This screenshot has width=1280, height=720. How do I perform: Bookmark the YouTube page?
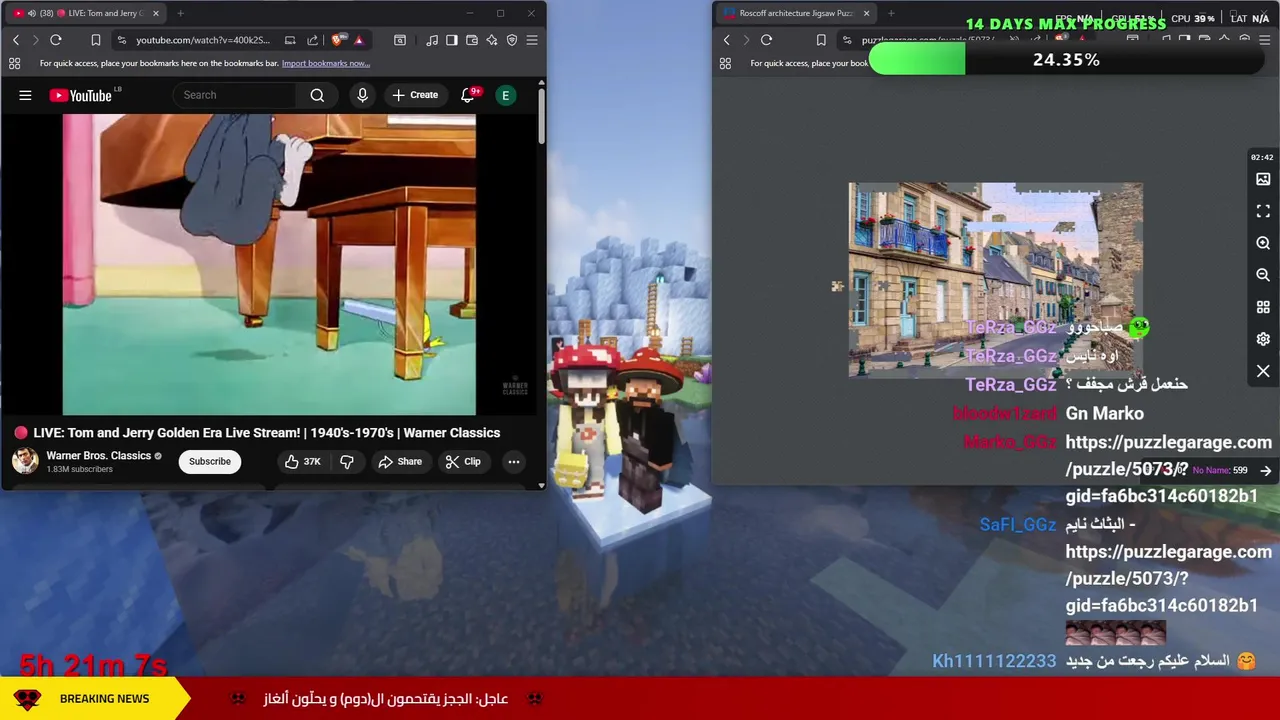[96, 40]
